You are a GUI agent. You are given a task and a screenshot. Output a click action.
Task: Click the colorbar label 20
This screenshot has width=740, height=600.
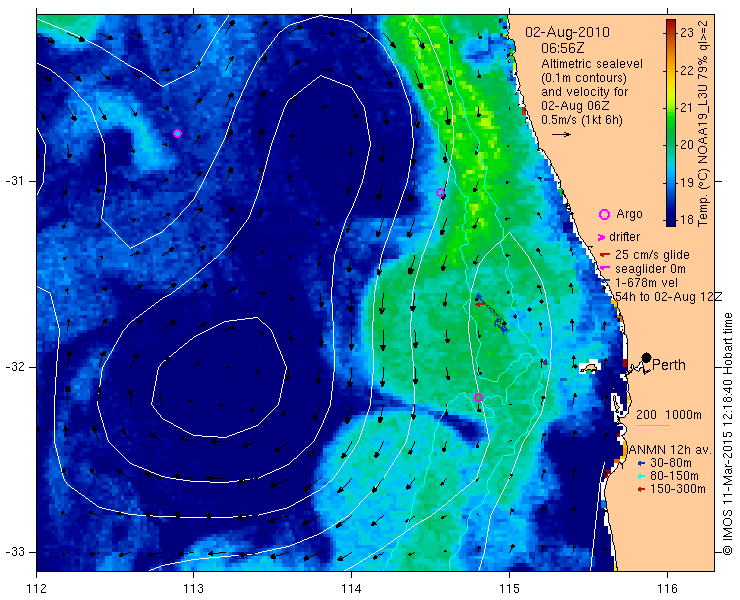tap(687, 145)
